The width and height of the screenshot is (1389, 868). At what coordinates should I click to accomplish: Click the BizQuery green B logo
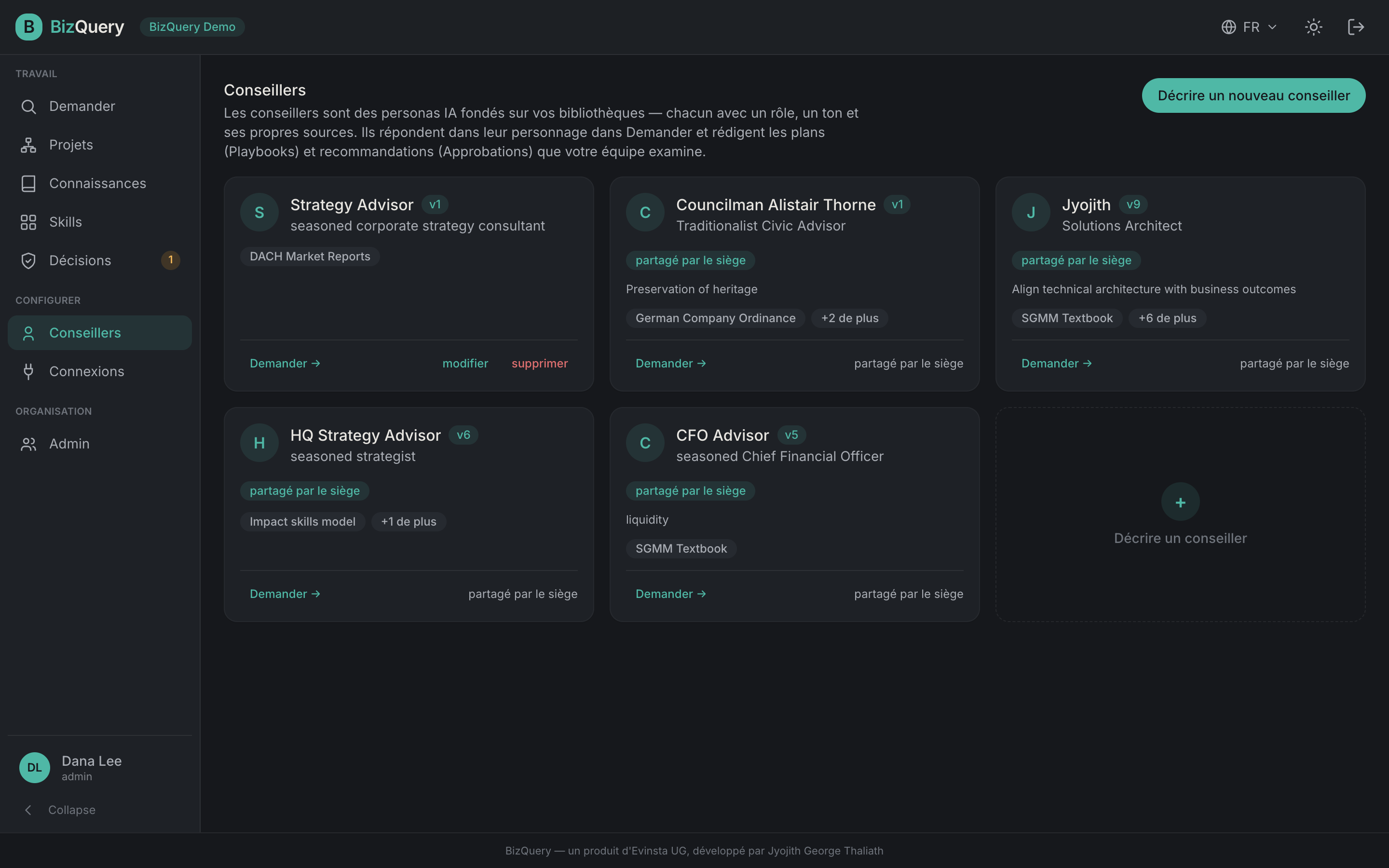click(29, 27)
